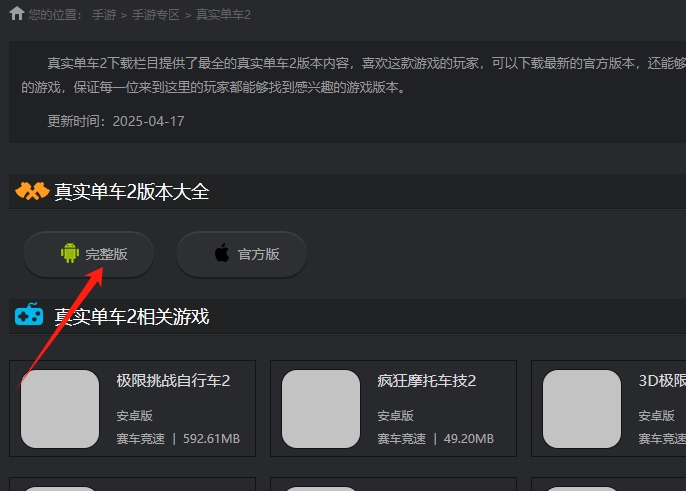
Task: Open the 3D极限 game title link
Action: (x=661, y=381)
